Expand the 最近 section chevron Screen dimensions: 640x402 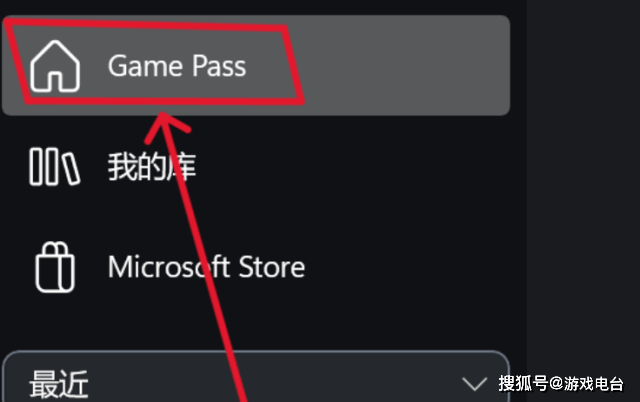pos(474,384)
